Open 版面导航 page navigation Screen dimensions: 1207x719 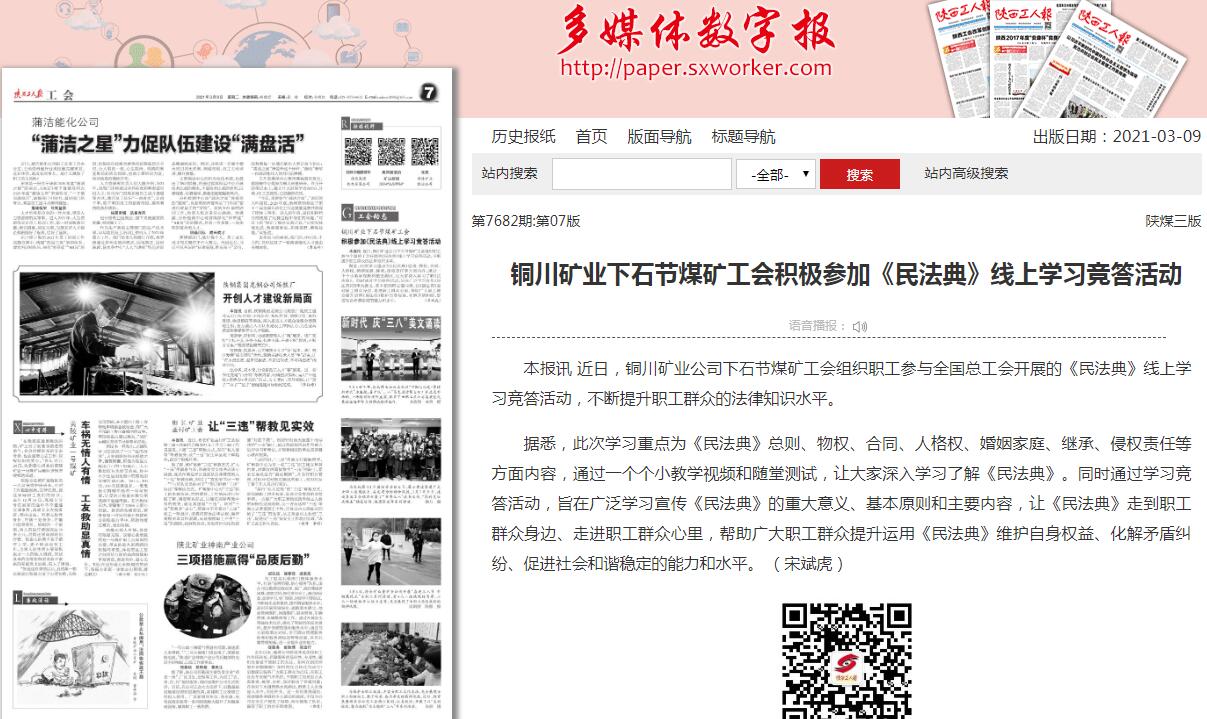pos(659,137)
